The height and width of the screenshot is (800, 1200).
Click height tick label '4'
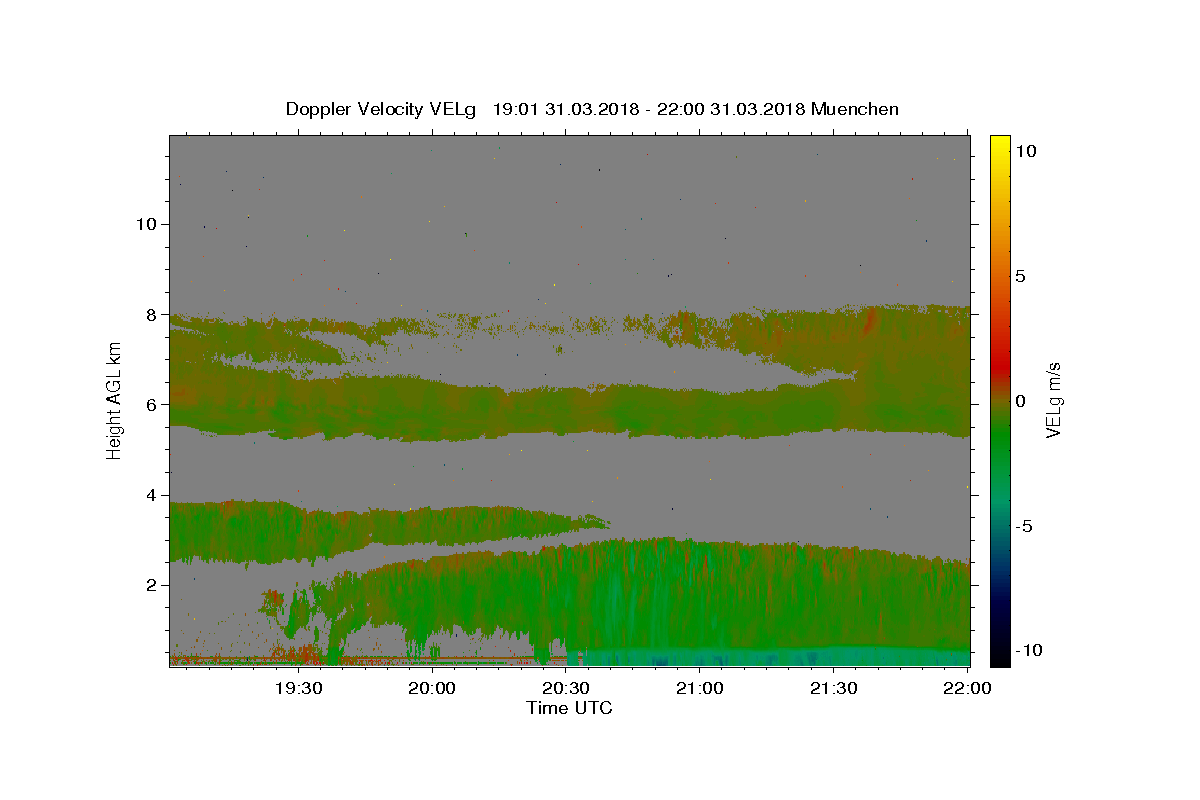(150, 494)
